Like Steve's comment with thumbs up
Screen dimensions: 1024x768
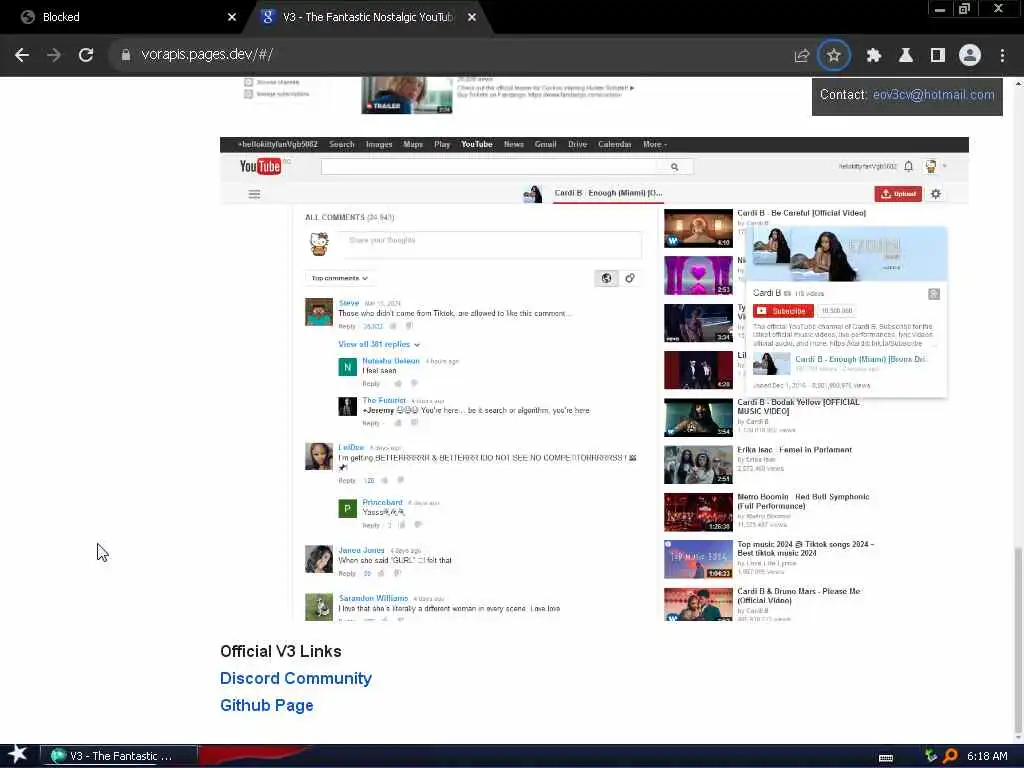(x=393, y=326)
